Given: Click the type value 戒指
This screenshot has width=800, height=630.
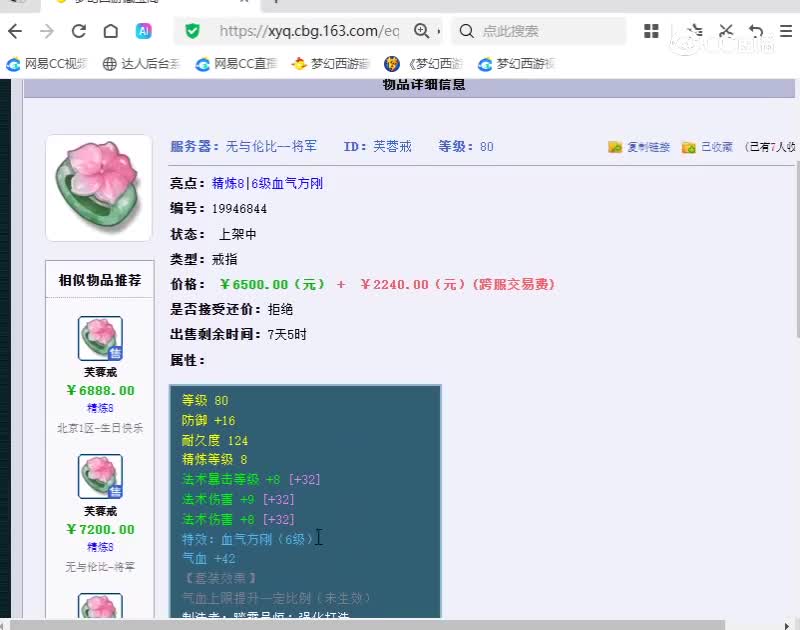Looking at the screenshot, I should 224,259.
